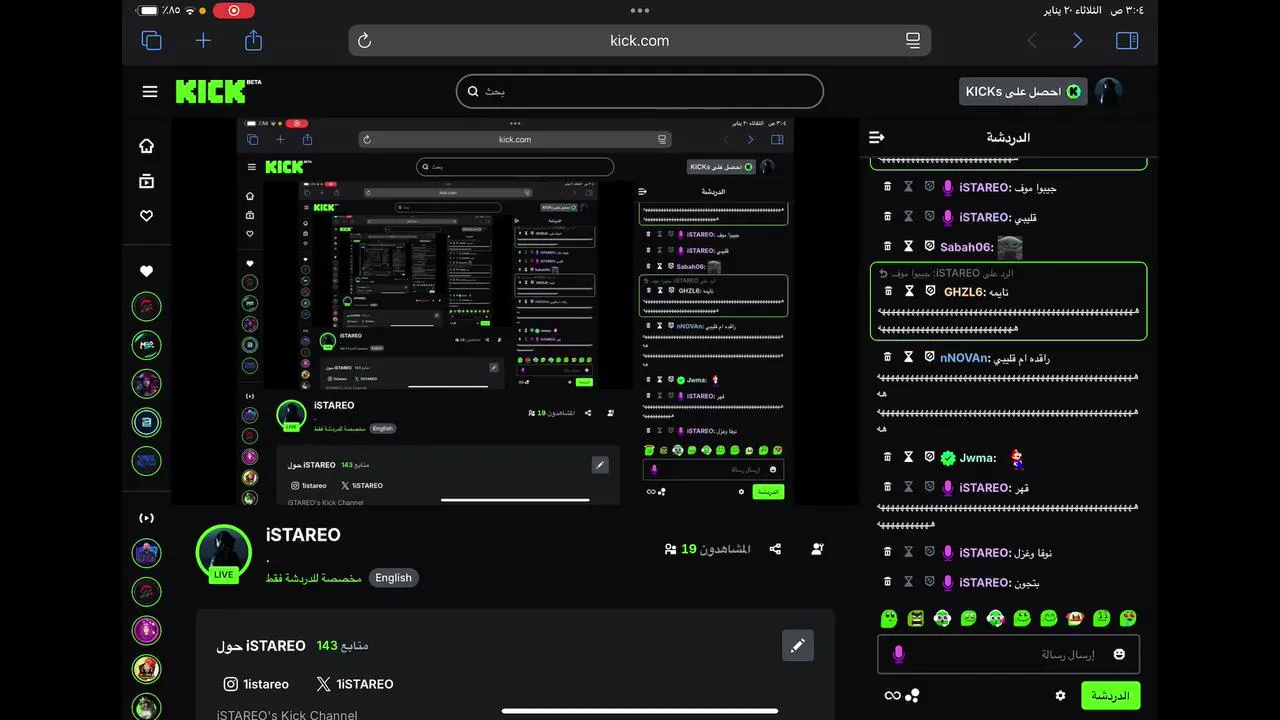This screenshot has width=1280, height=720.
Task: Open the Safari tab overview
Action: [x=152, y=40]
